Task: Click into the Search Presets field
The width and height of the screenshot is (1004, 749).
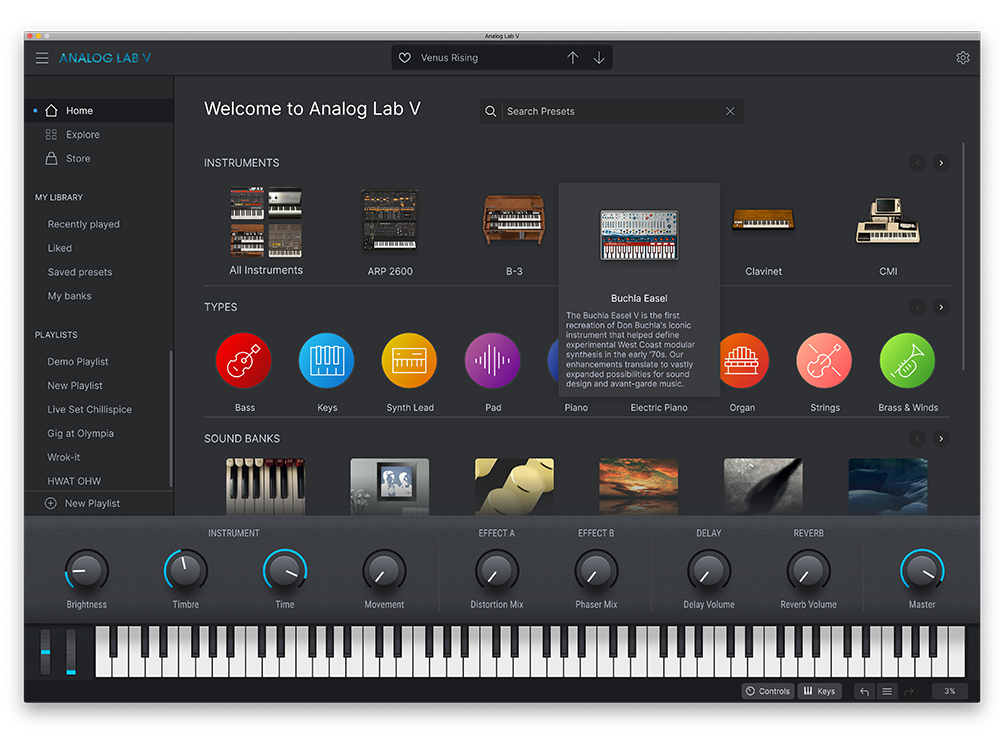Action: click(612, 111)
